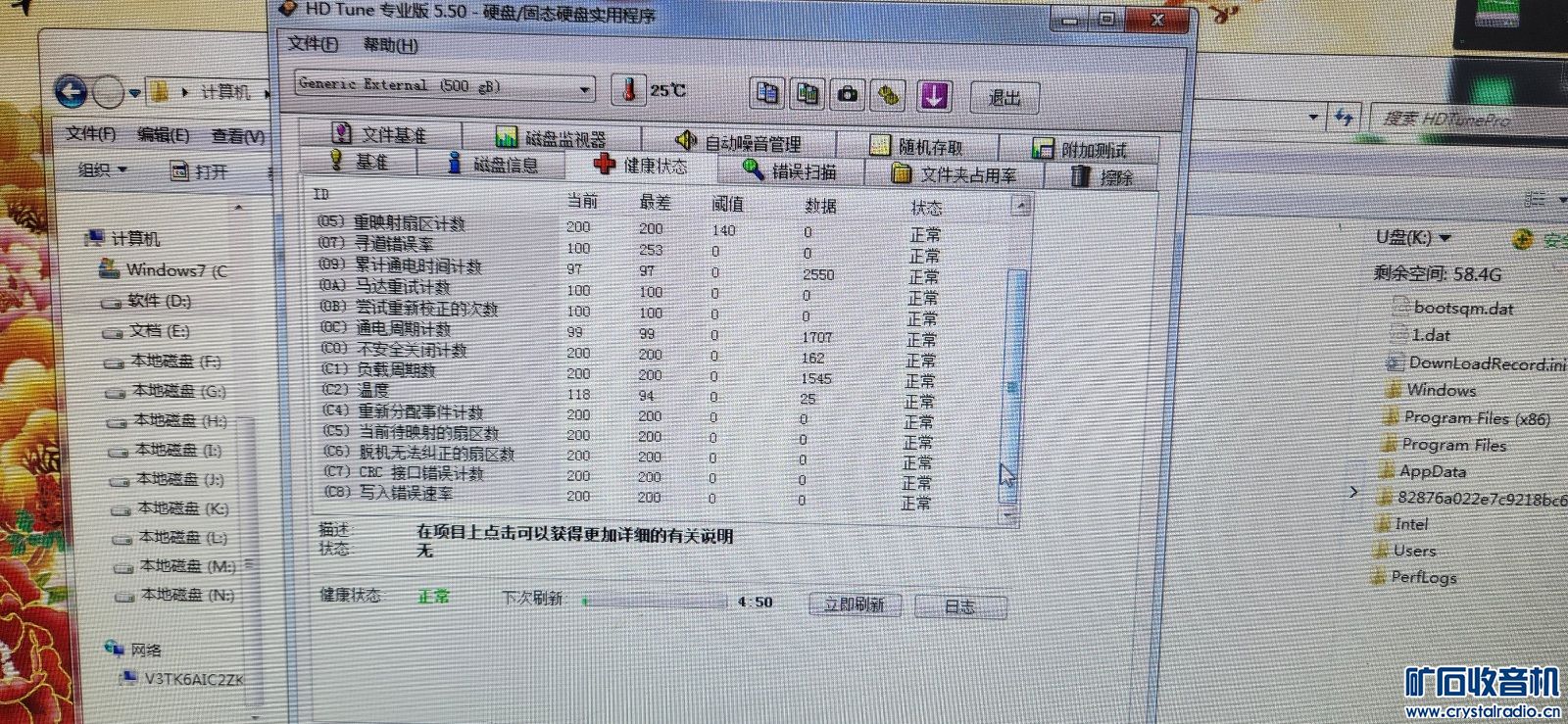
Task: Select the (09) 累计通电时间计数 row
Action: tap(662, 269)
